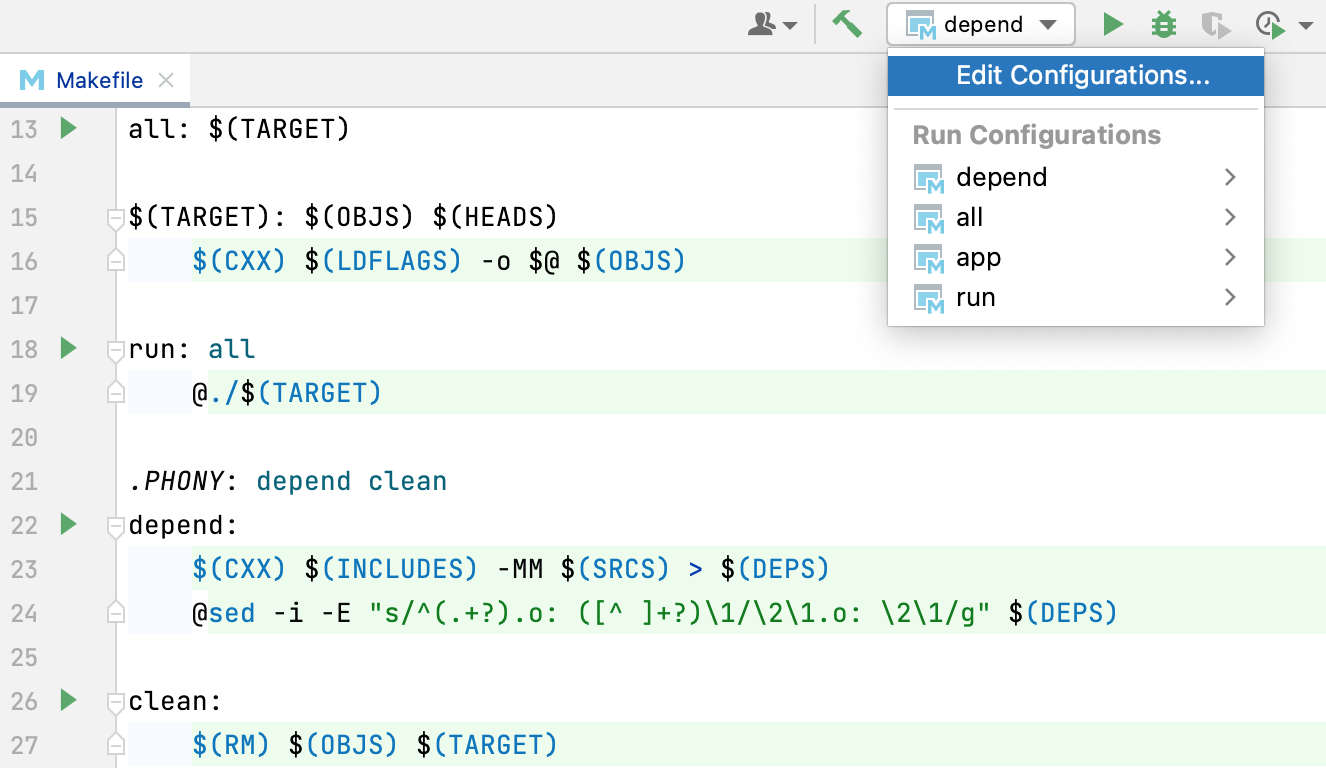This screenshot has height=768, width=1326.
Task: Select the depend run configuration entry
Action: (1076, 177)
